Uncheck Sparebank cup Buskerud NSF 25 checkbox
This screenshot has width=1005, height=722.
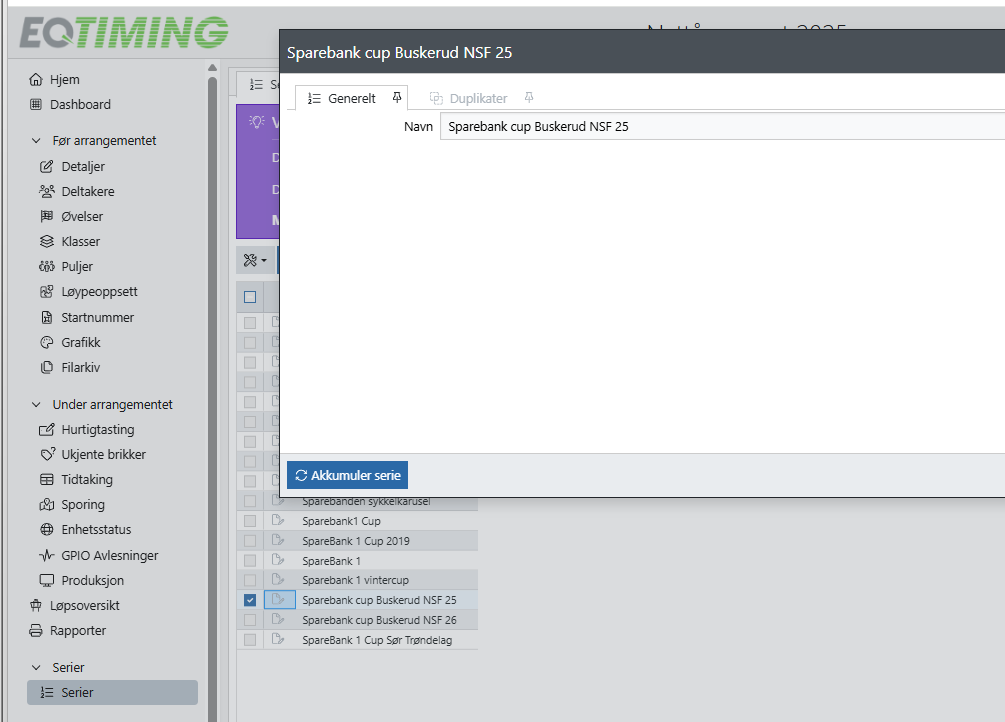(250, 600)
